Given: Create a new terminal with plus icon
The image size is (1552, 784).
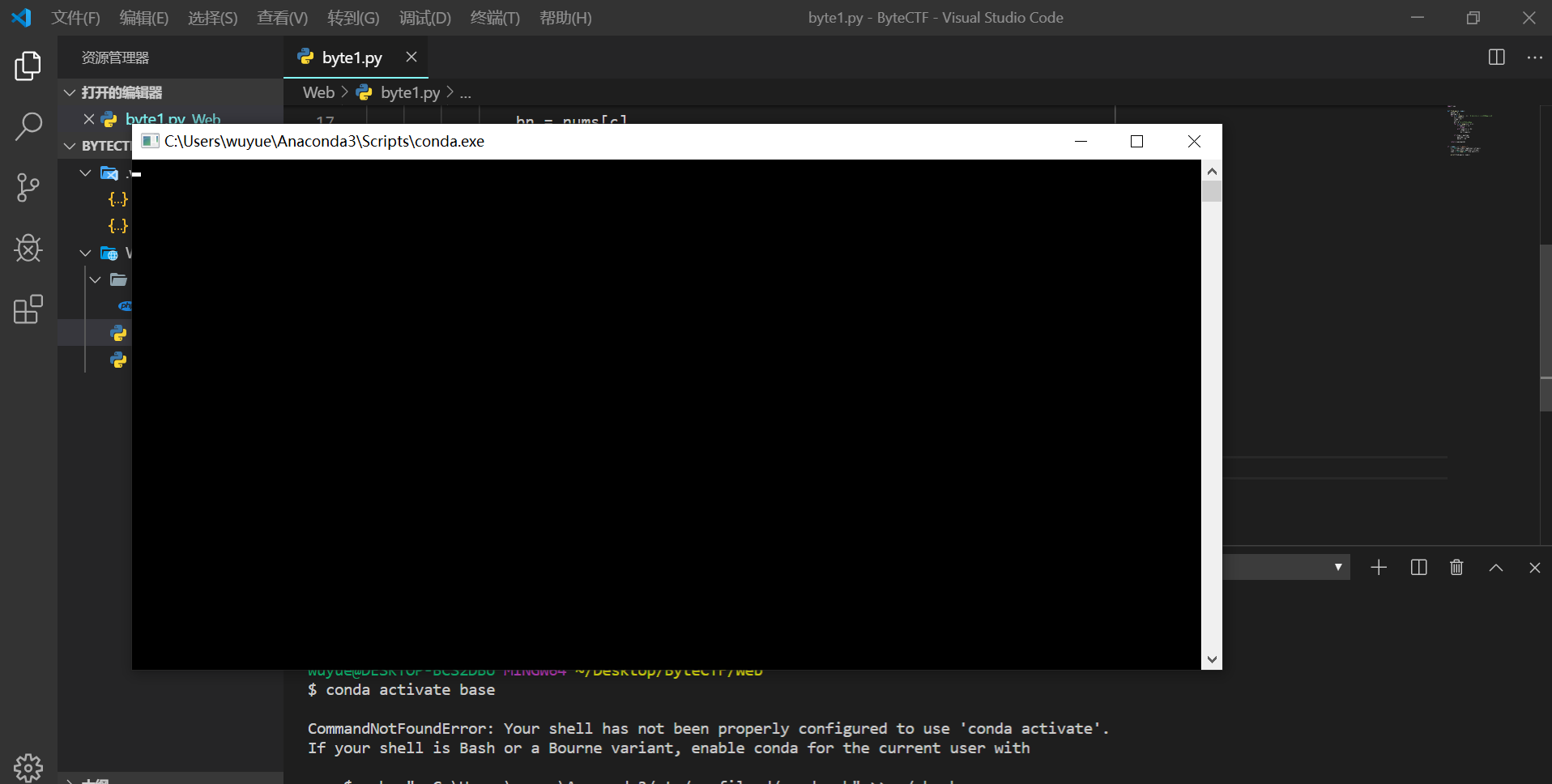Looking at the screenshot, I should click(x=1379, y=568).
